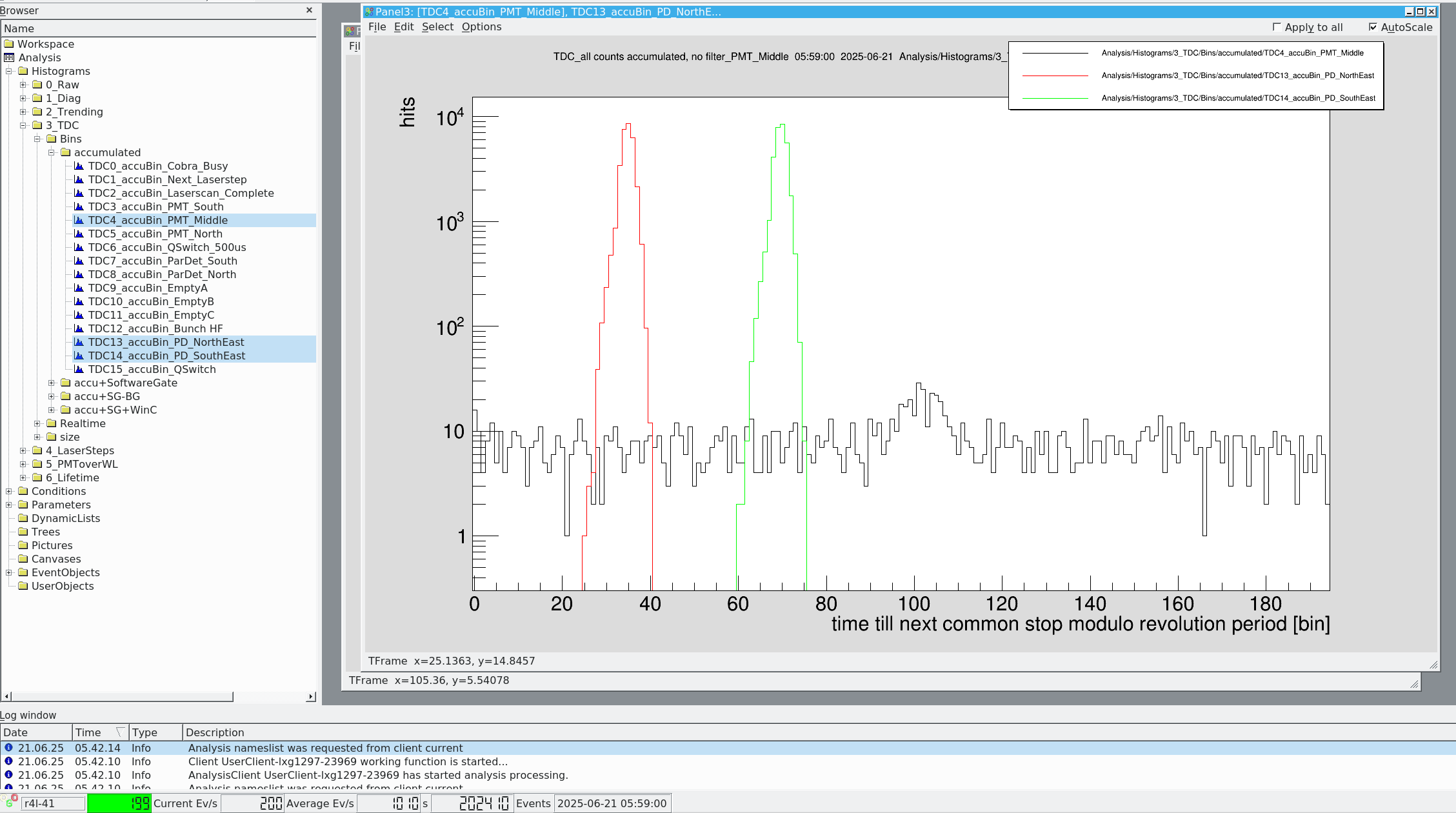The height and width of the screenshot is (813, 1456).
Task: Click the Panel3 window title icon
Action: (369, 12)
